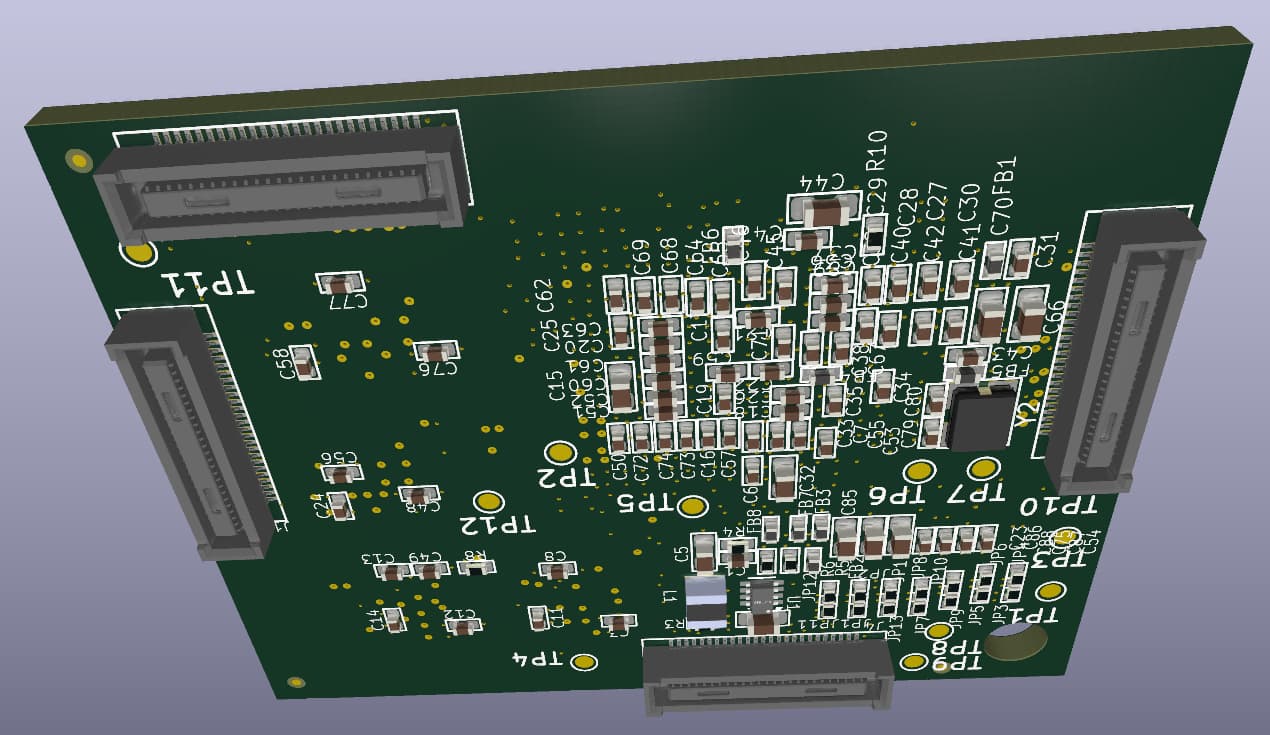This screenshot has width=1270, height=735.
Task: Select the TP7 gold test pad
Action: coord(984,467)
